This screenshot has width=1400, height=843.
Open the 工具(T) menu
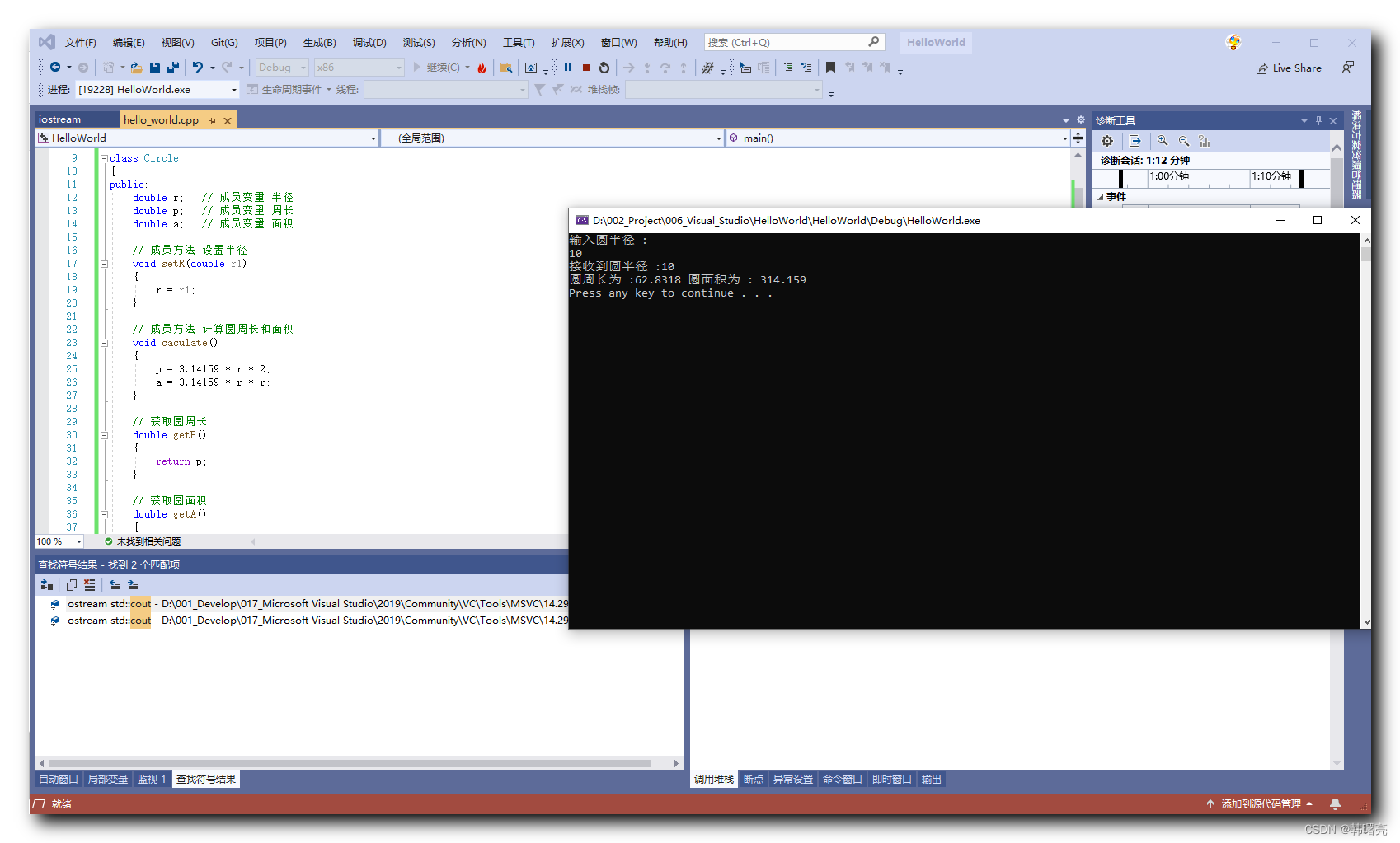coord(519,43)
